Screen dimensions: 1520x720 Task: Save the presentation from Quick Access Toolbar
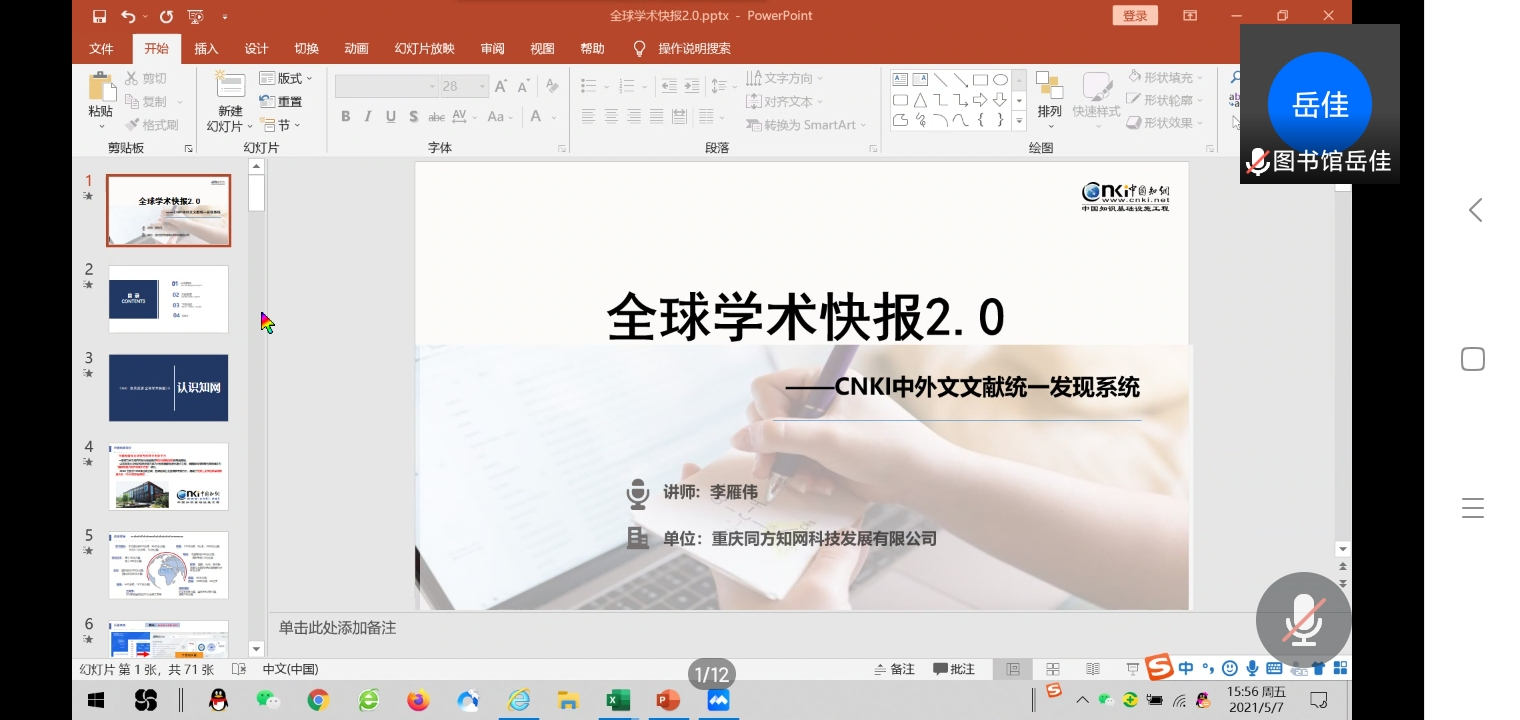tap(99, 16)
